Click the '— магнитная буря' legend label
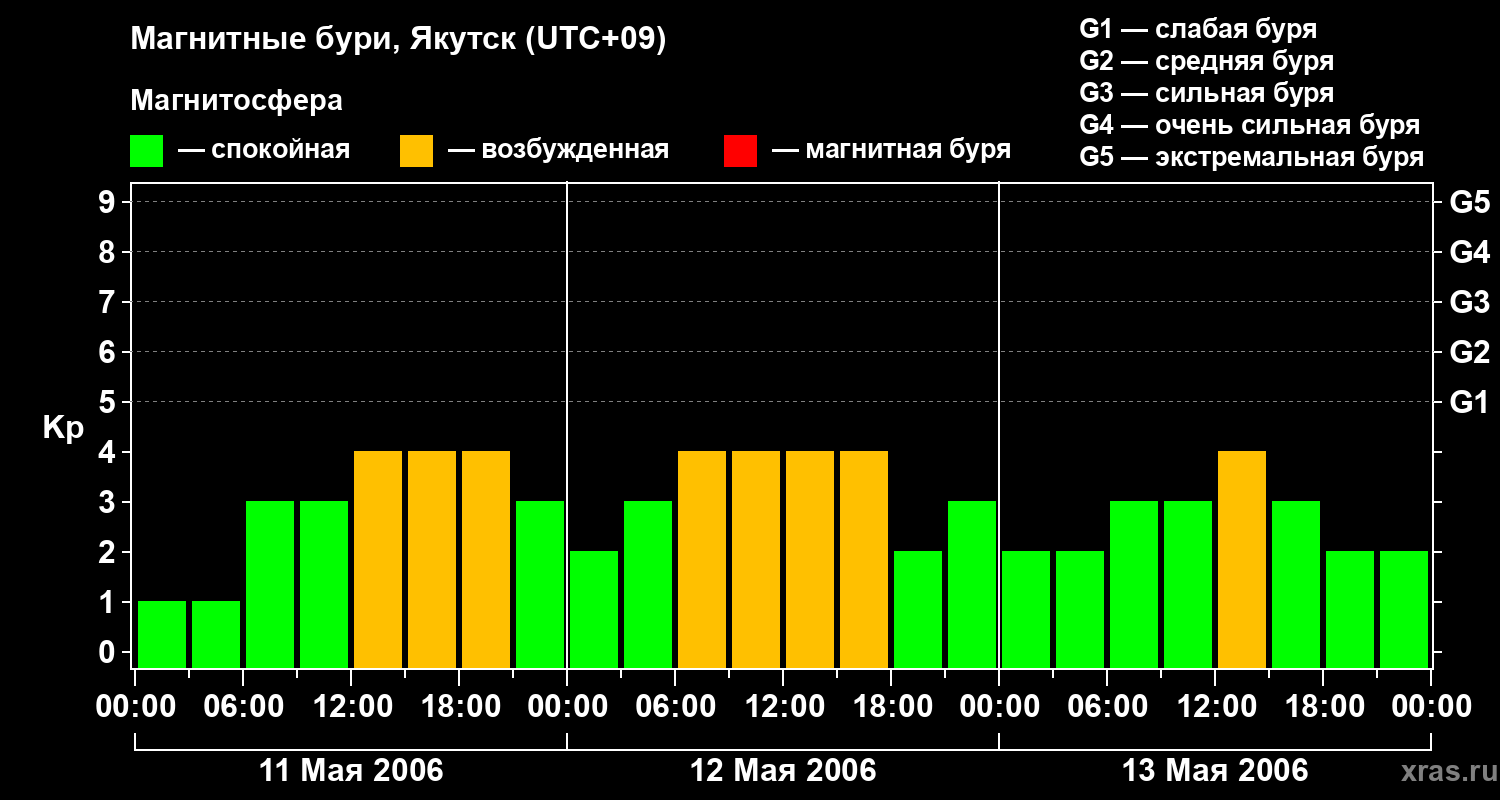1500x800 pixels. click(x=891, y=151)
